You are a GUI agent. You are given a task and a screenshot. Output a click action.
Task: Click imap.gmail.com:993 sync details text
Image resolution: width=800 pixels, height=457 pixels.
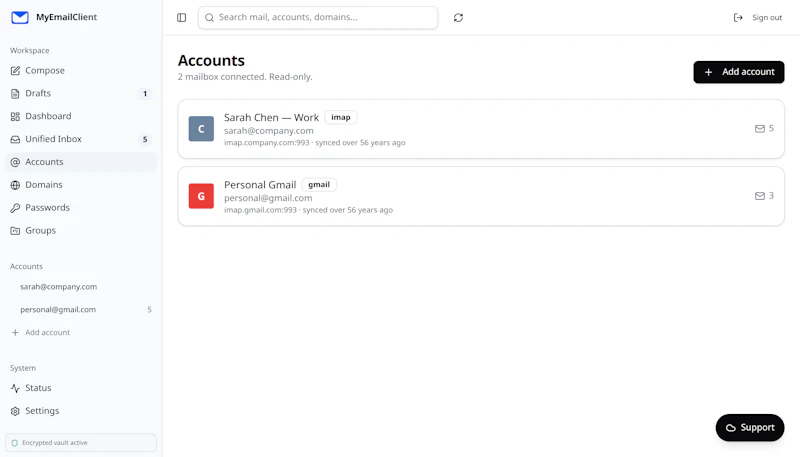coord(309,210)
